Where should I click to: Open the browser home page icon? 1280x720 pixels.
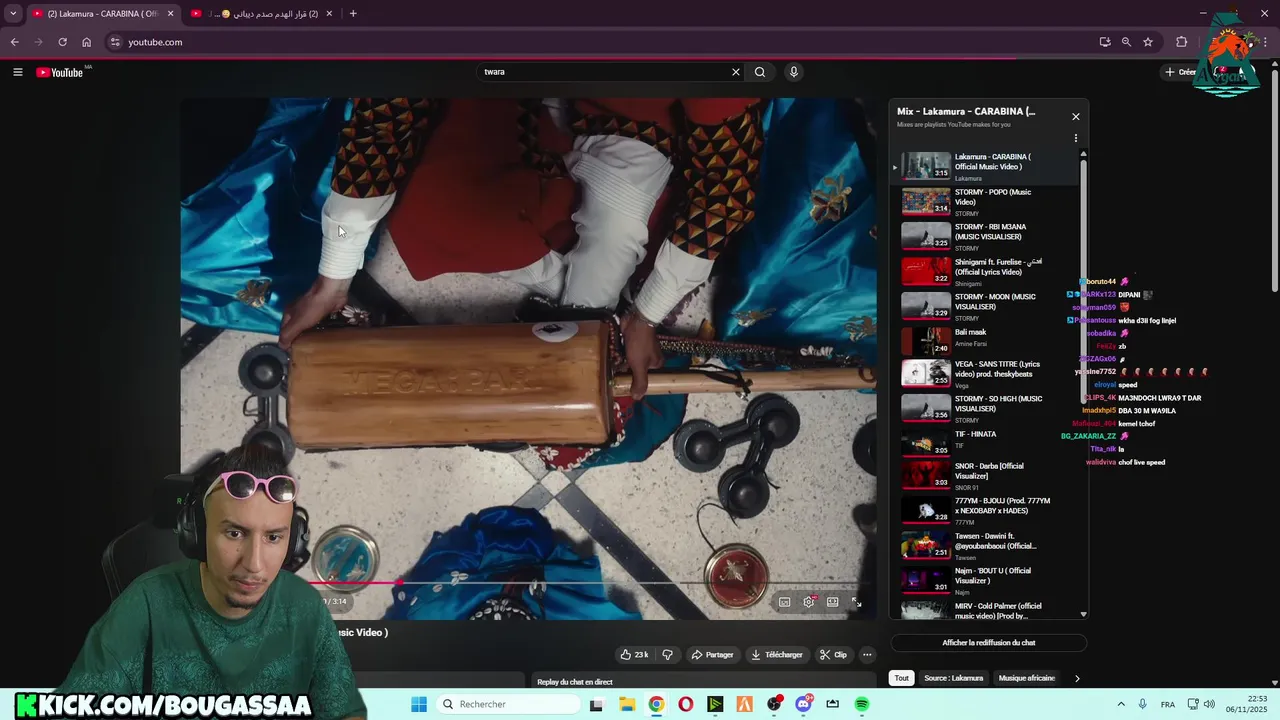click(86, 42)
